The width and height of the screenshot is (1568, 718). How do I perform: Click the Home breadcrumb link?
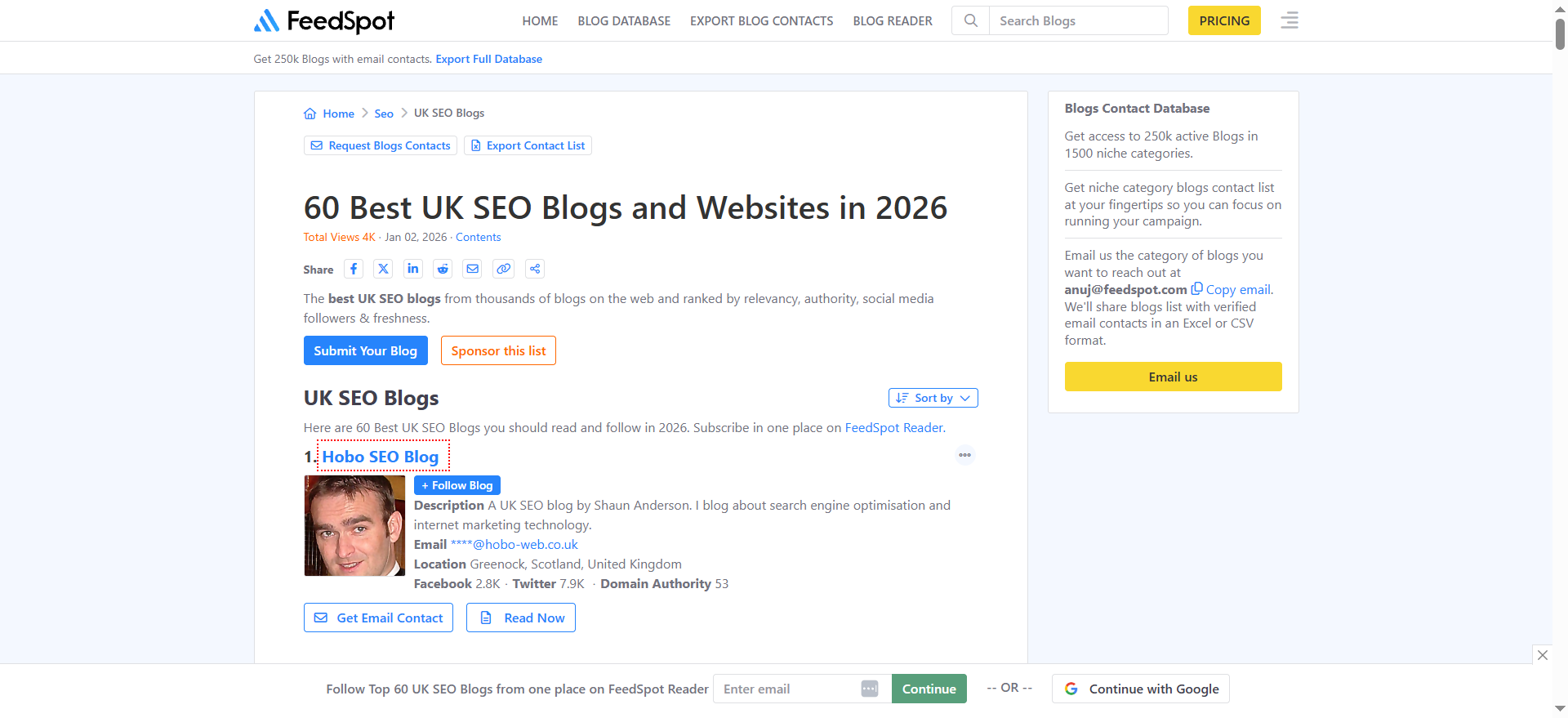338,114
